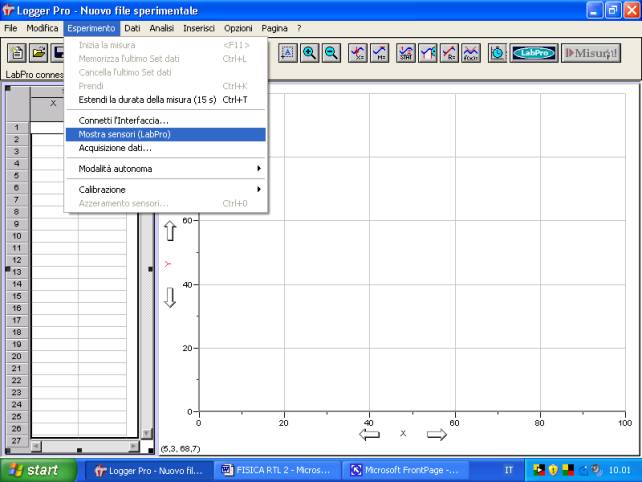Click the Zoom In magnifier icon
Viewport: 642px width, 482px height.
click(x=309, y=54)
